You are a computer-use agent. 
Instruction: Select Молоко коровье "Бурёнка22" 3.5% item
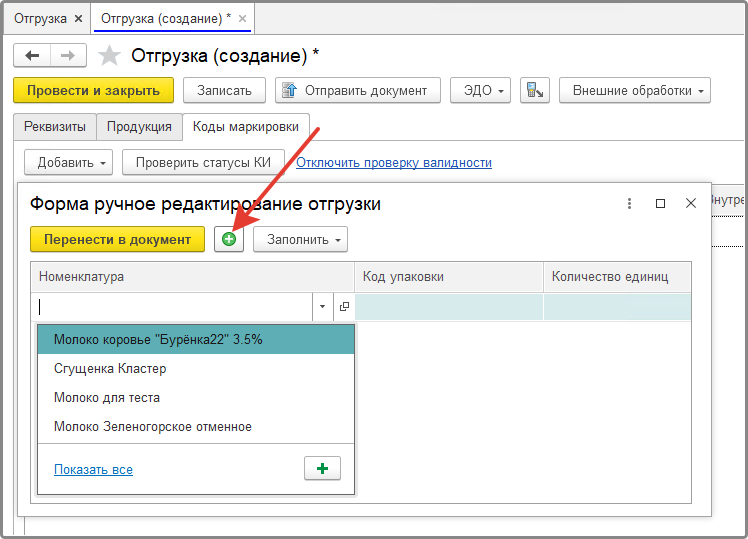point(196,339)
